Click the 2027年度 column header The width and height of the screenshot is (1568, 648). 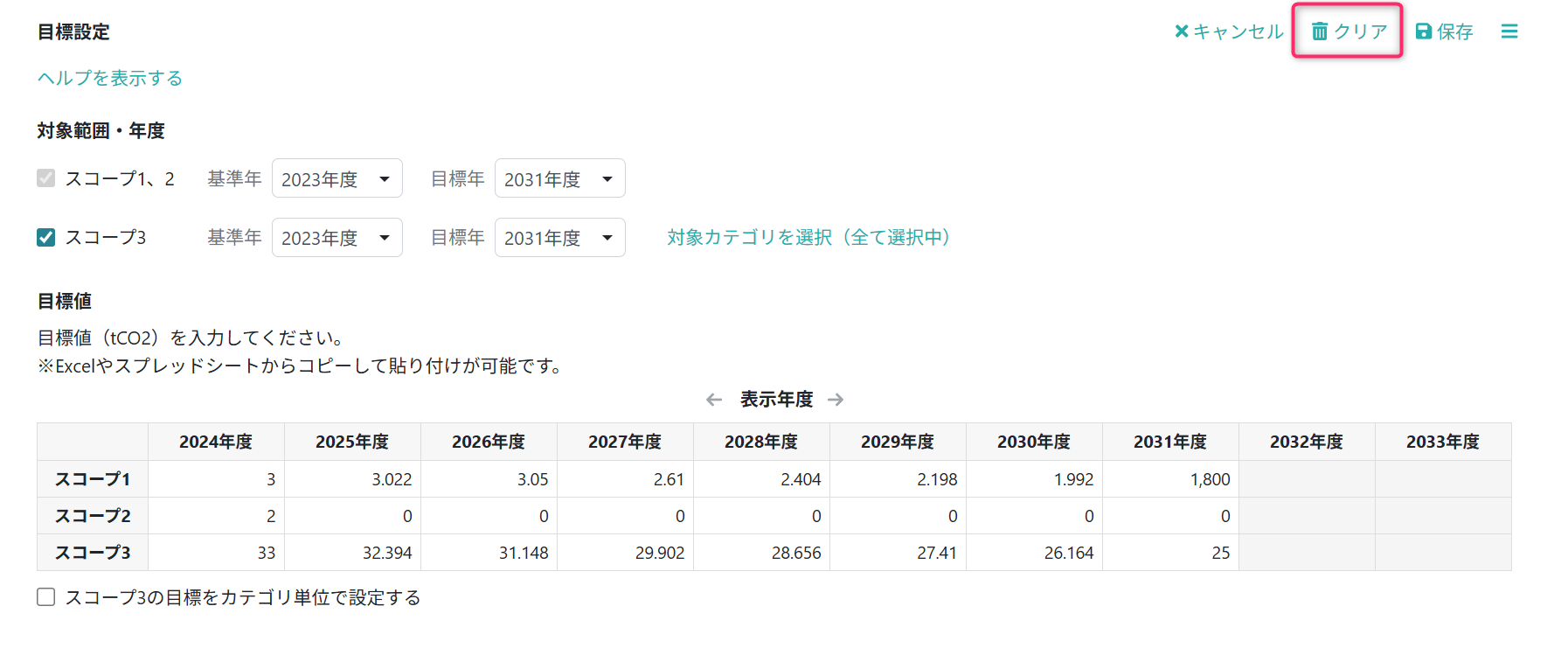(625, 442)
